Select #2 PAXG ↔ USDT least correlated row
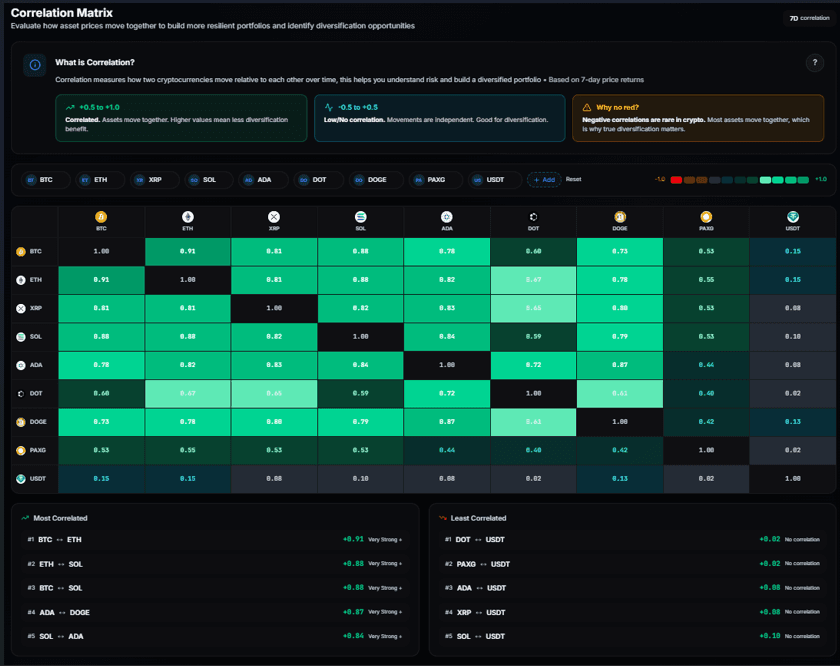The height and width of the screenshot is (666, 840). (632, 564)
